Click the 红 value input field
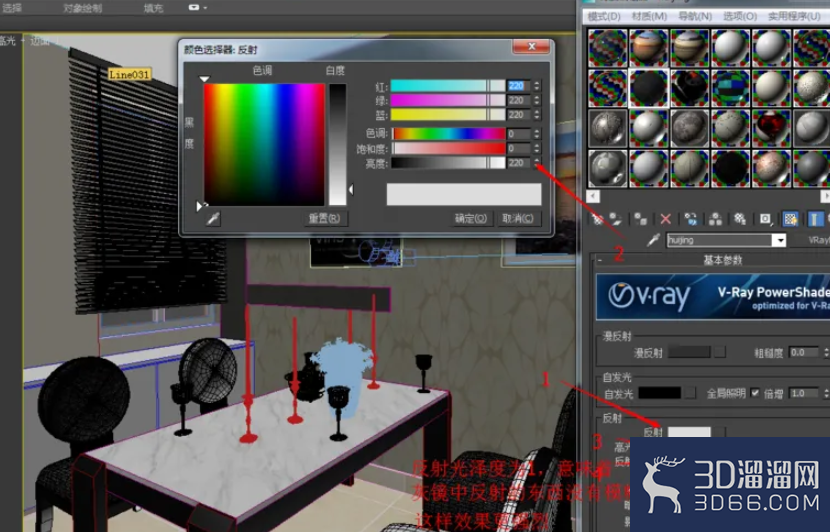The width and height of the screenshot is (830, 532). pyautogui.click(x=519, y=86)
